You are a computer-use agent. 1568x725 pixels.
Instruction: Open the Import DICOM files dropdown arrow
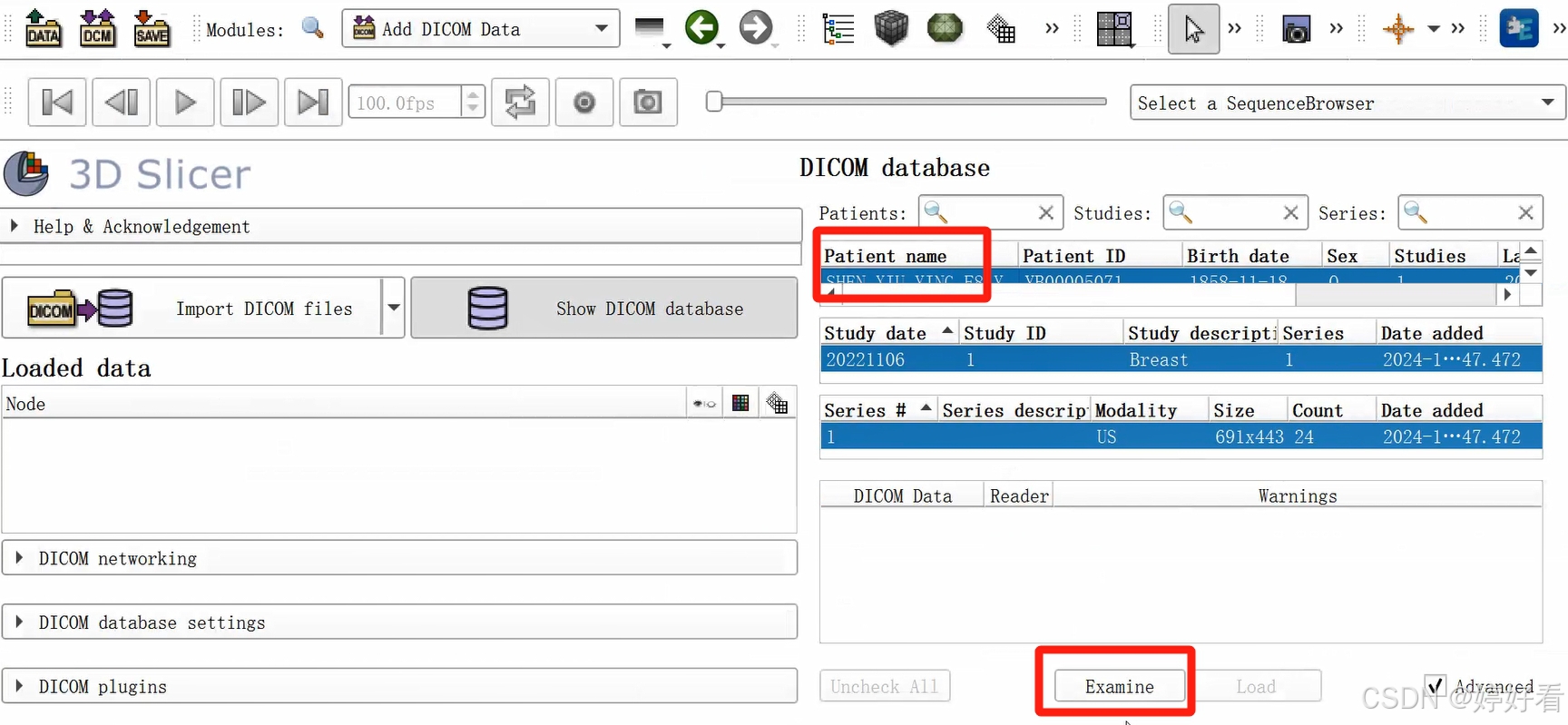pyautogui.click(x=394, y=309)
